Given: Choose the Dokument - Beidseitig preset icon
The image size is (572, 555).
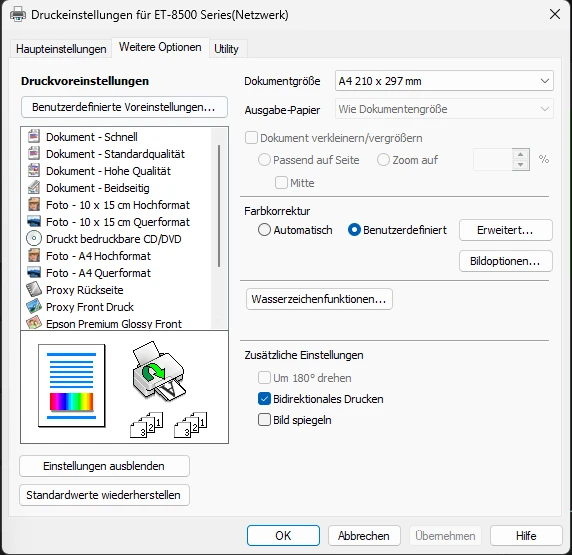Looking at the screenshot, I should pos(34,188).
